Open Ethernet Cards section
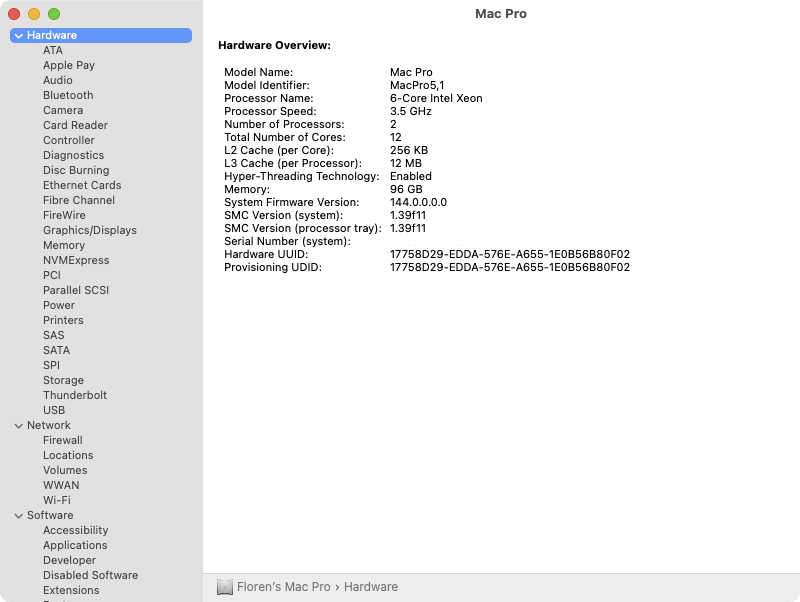This screenshot has width=800, height=602. coord(82,185)
